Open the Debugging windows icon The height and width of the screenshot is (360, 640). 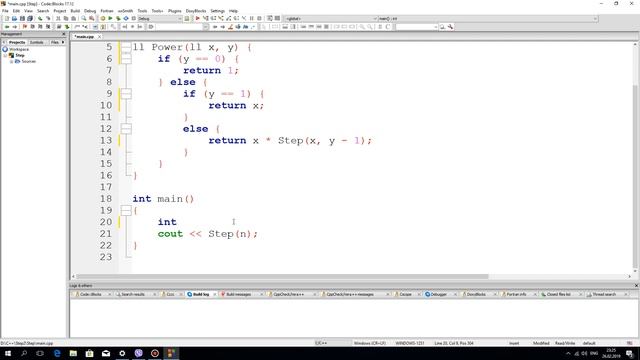coord(270,18)
